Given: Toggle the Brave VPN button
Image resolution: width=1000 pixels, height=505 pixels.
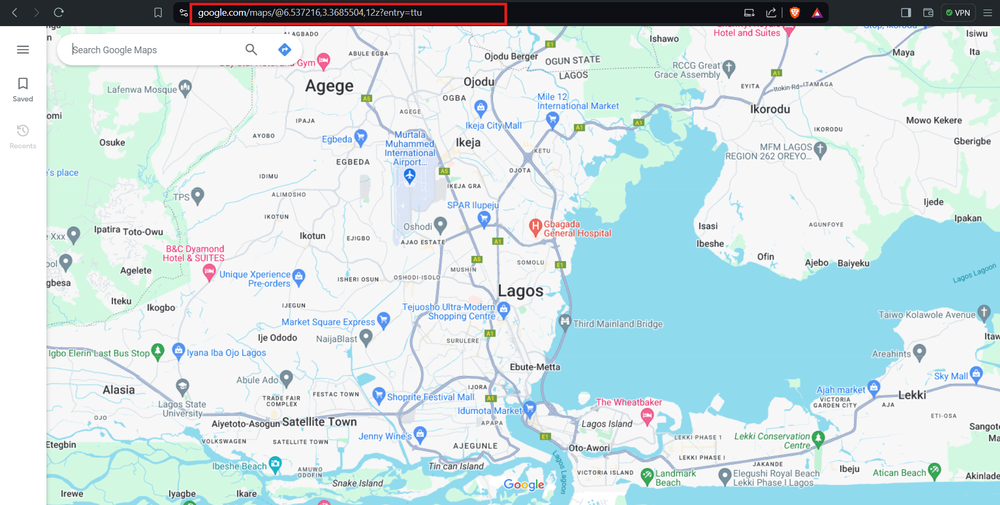Looking at the screenshot, I should [x=957, y=13].
